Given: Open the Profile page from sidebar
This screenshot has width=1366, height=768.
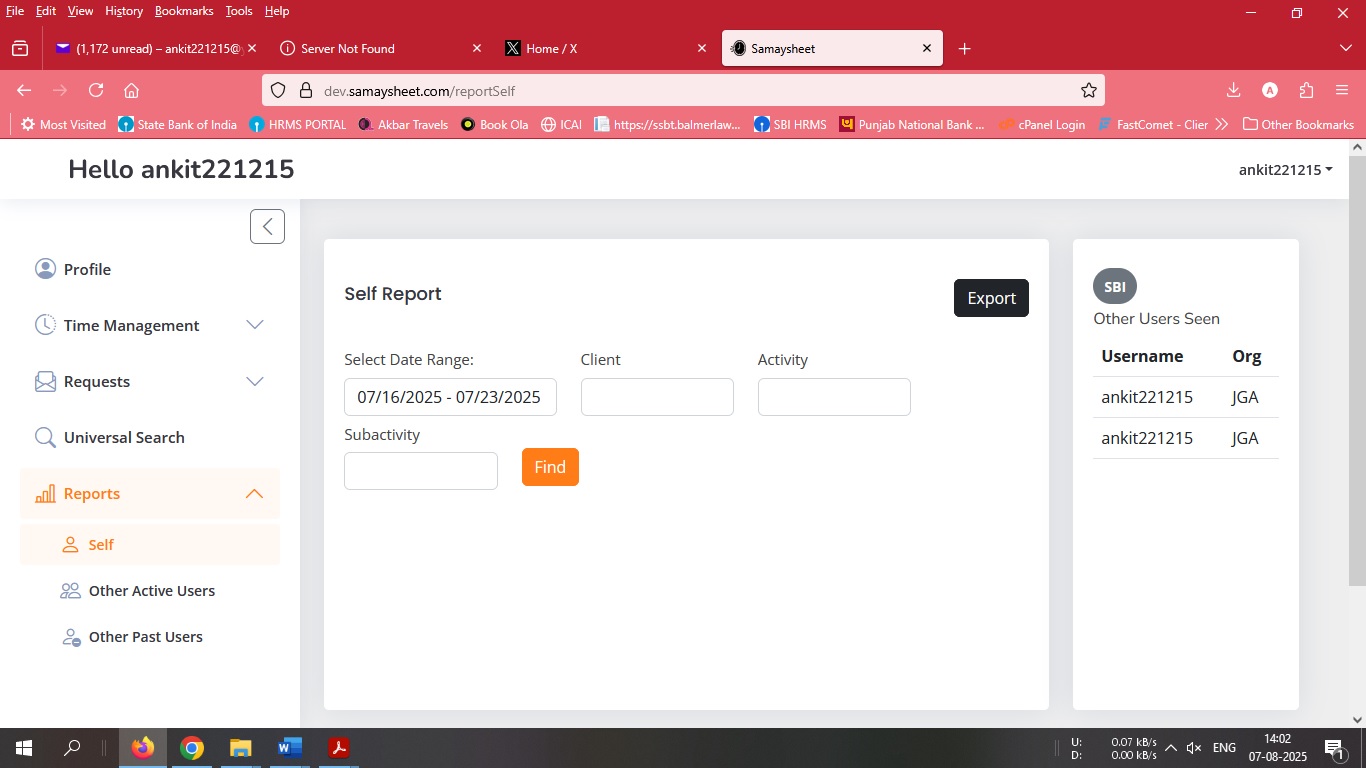Looking at the screenshot, I should [87, 269].
